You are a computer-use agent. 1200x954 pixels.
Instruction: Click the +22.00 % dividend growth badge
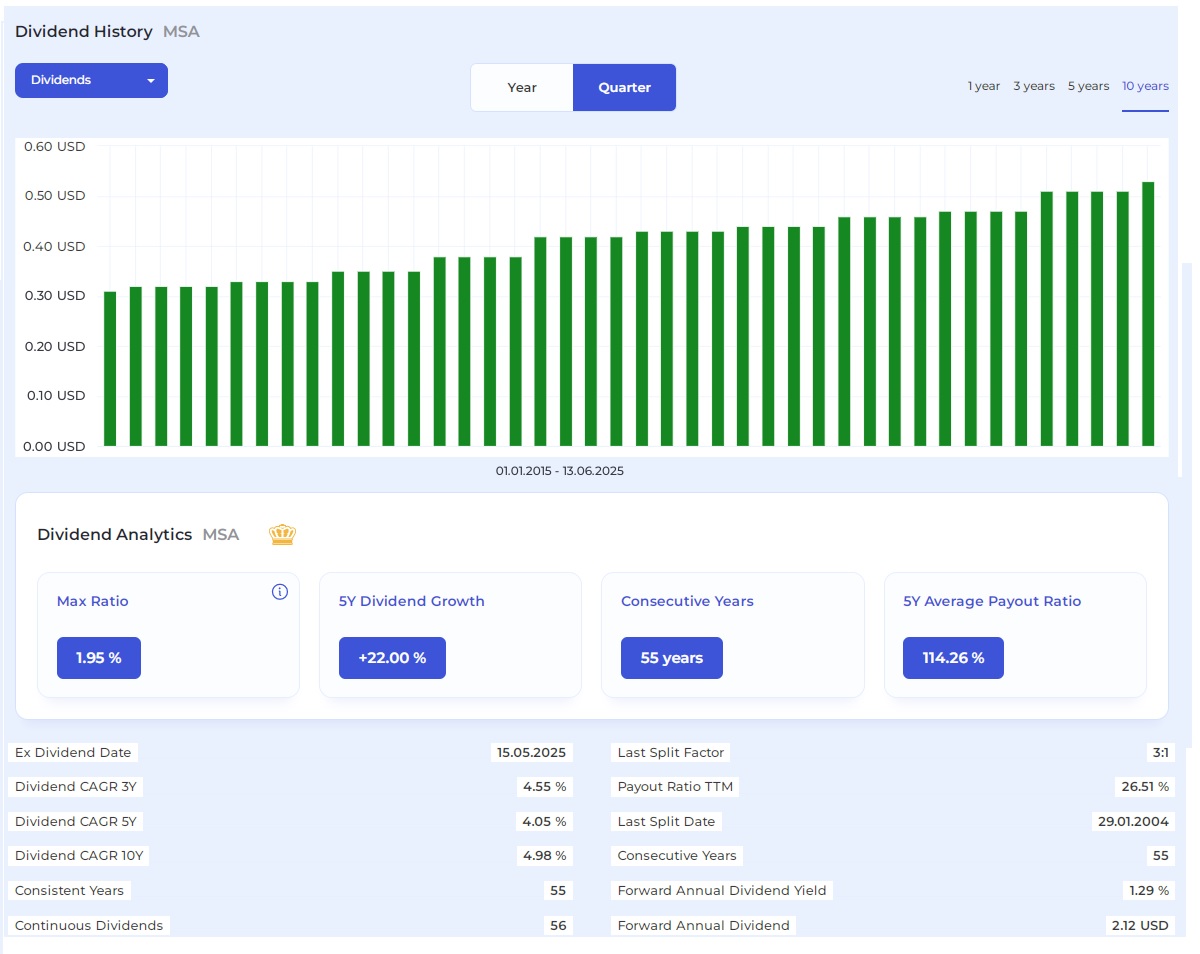coord(392,658)
